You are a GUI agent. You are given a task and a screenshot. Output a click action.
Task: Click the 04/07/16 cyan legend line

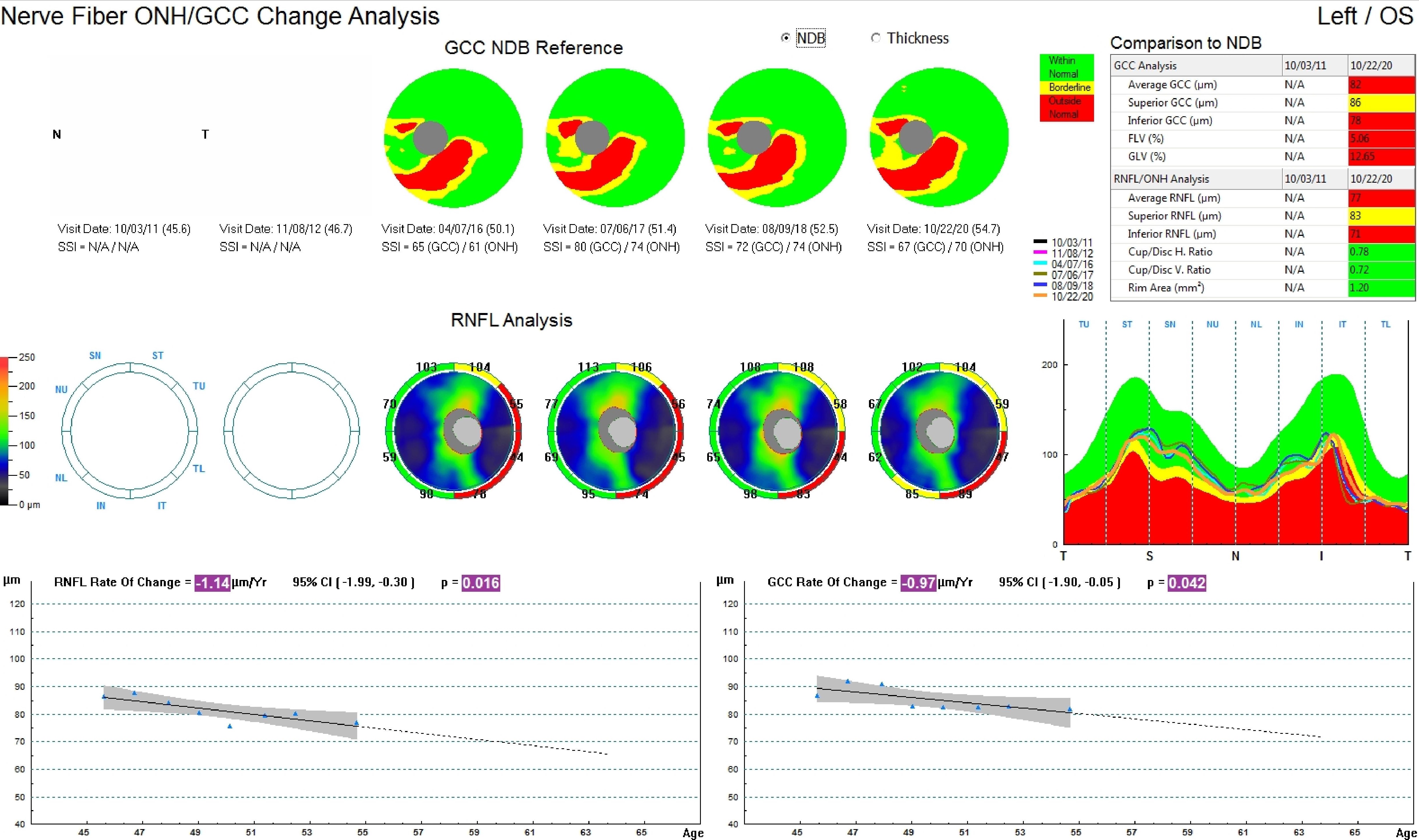[1040, 263]
